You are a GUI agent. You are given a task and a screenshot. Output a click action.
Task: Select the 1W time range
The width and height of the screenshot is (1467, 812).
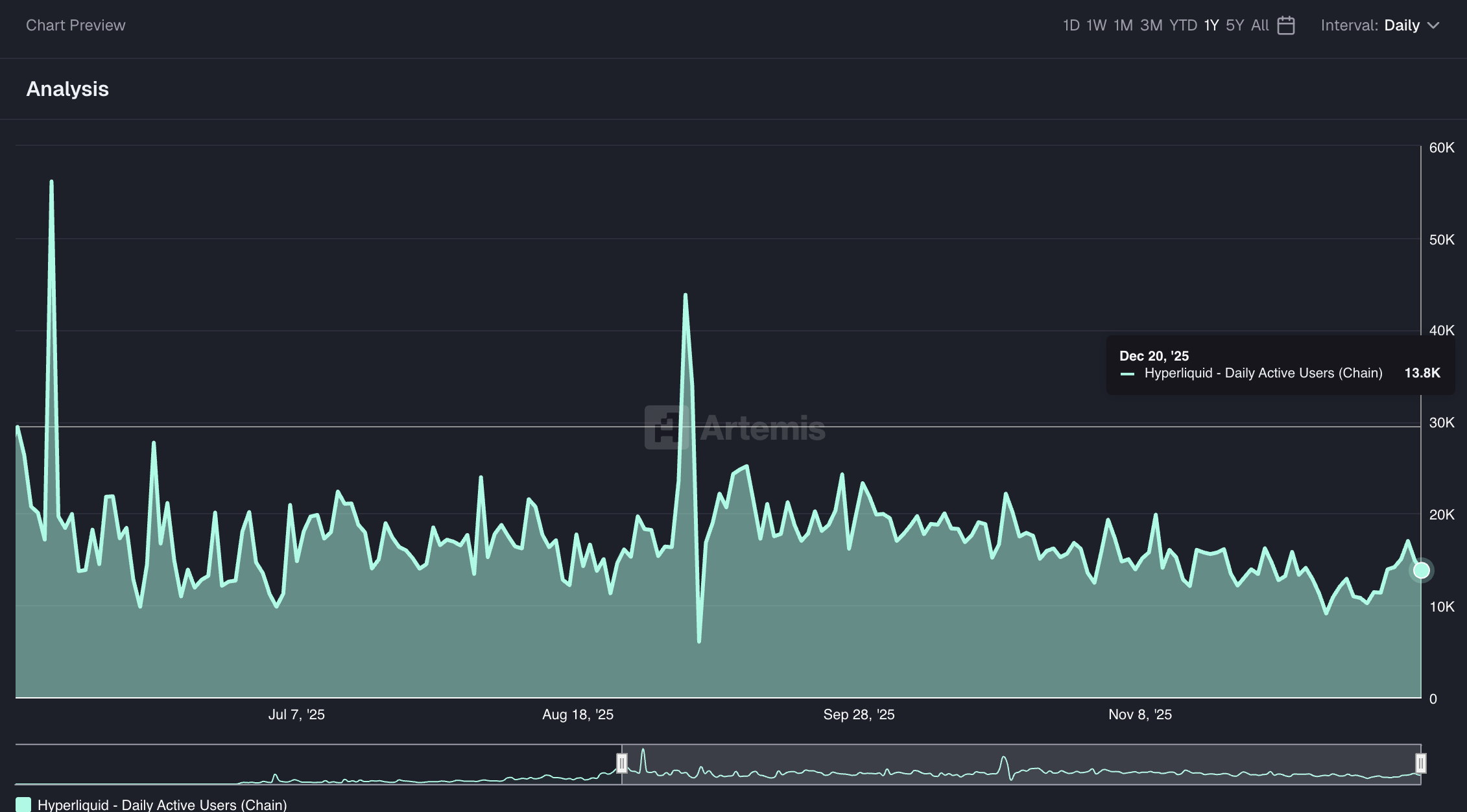1096,25
